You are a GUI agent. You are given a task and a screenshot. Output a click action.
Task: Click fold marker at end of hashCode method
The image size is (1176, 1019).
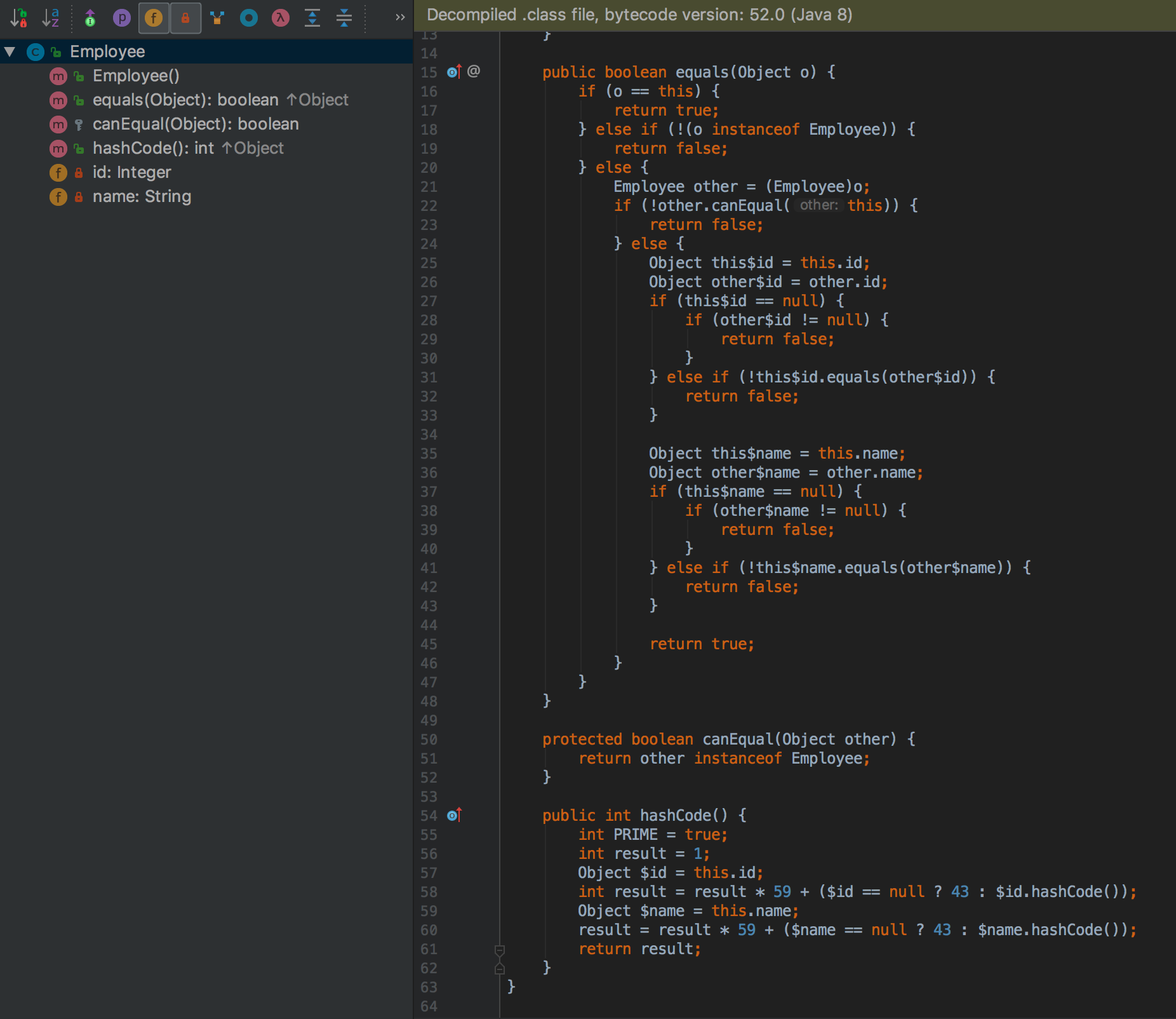(500, 968)
